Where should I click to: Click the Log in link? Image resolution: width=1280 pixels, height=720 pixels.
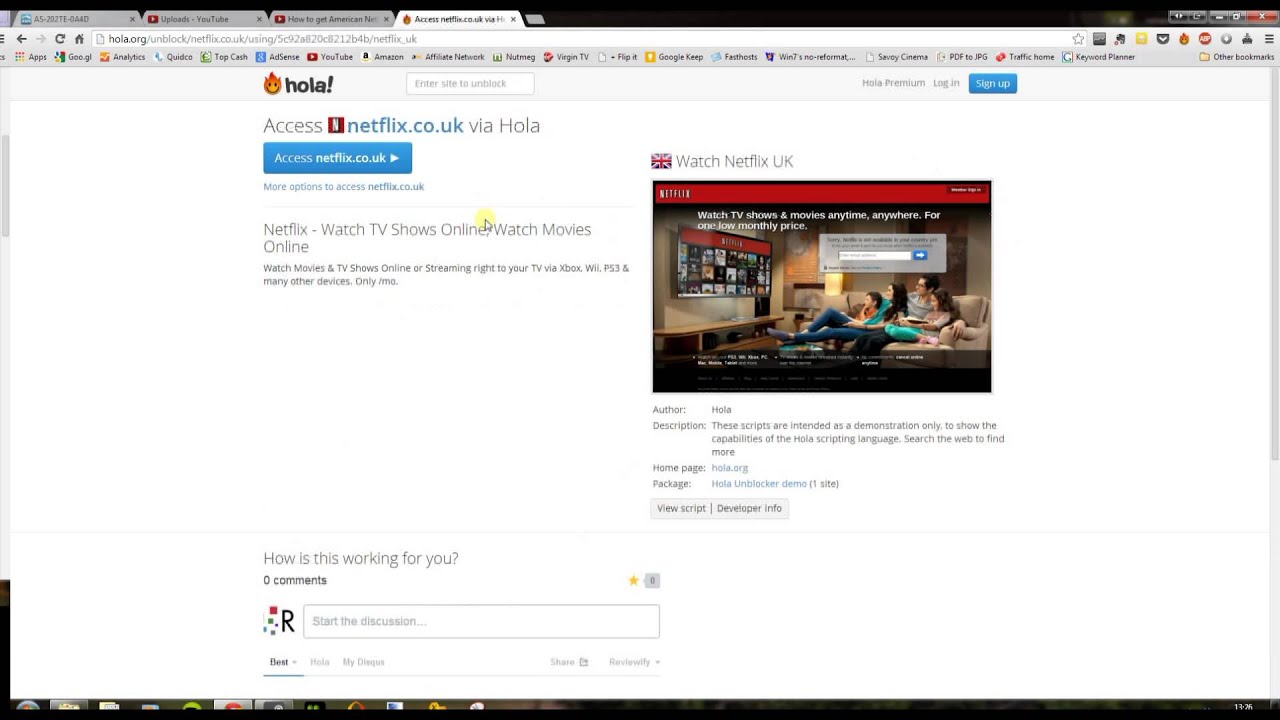click(946, 84)
